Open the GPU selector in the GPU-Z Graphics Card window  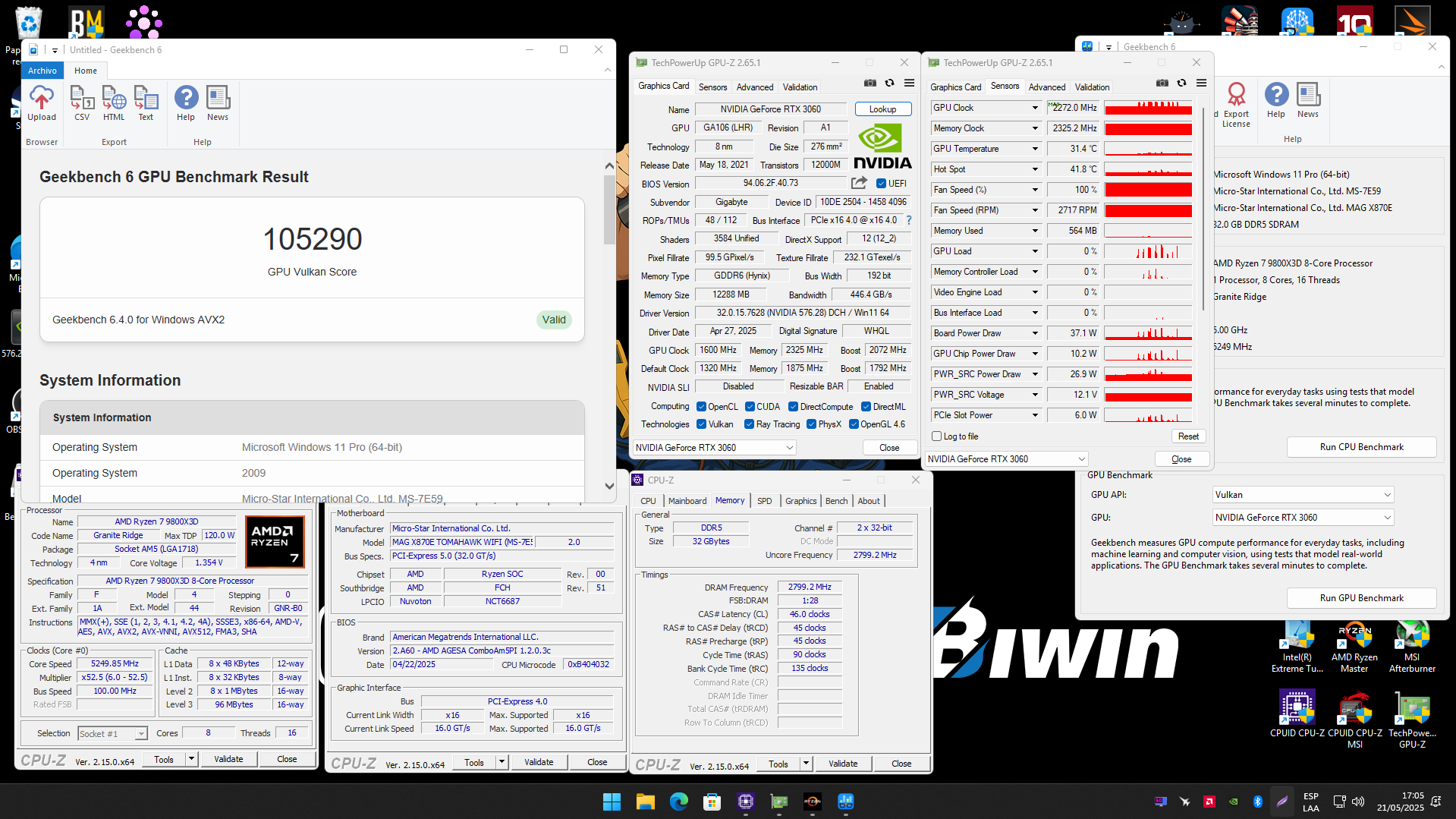(x=714, y=448)
